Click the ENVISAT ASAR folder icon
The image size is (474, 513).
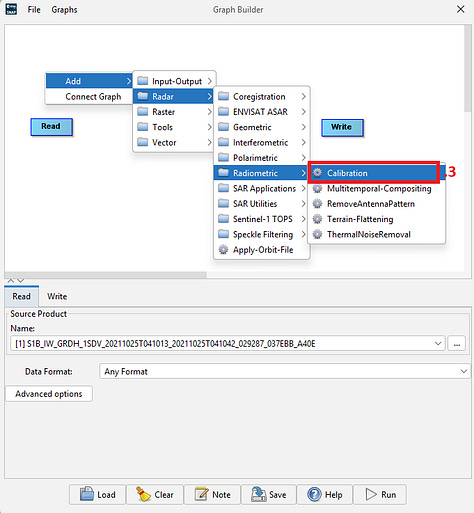tap(223, 111)
